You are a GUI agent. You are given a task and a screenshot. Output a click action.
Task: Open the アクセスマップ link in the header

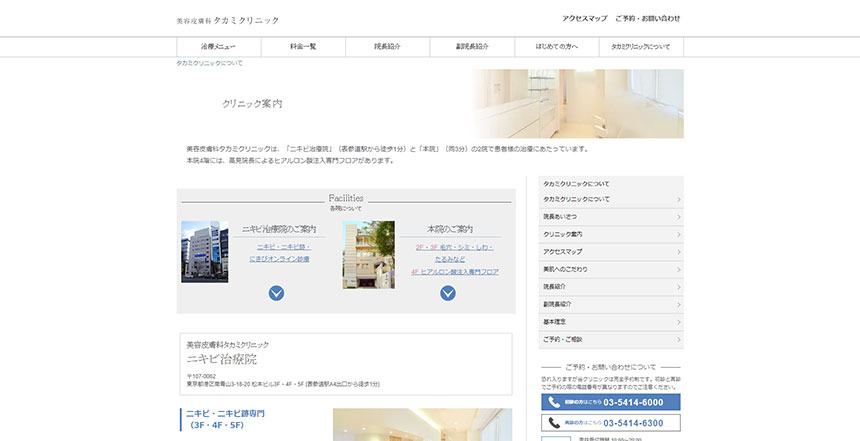585,19
